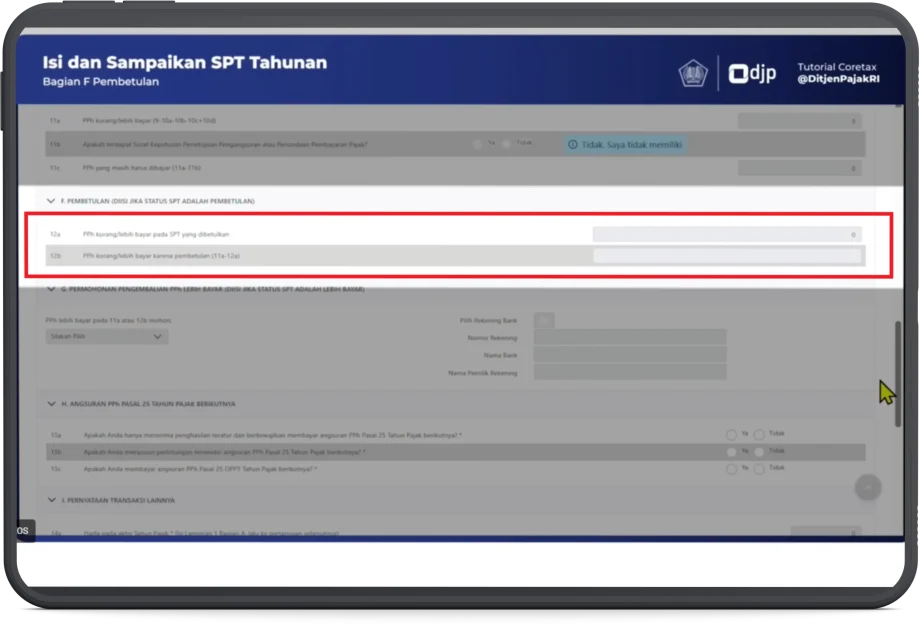Click the Nomor Rekening input field

[629, 338]
